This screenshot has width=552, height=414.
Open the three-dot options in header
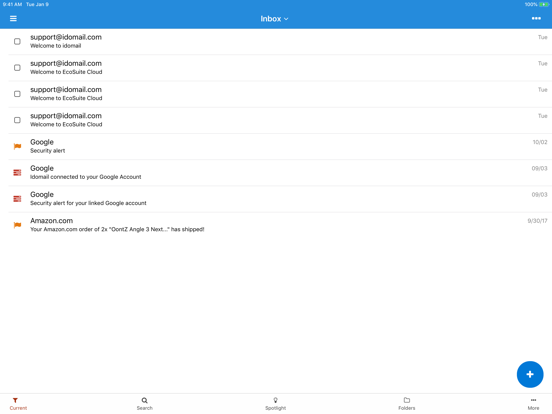click(536, 18)
